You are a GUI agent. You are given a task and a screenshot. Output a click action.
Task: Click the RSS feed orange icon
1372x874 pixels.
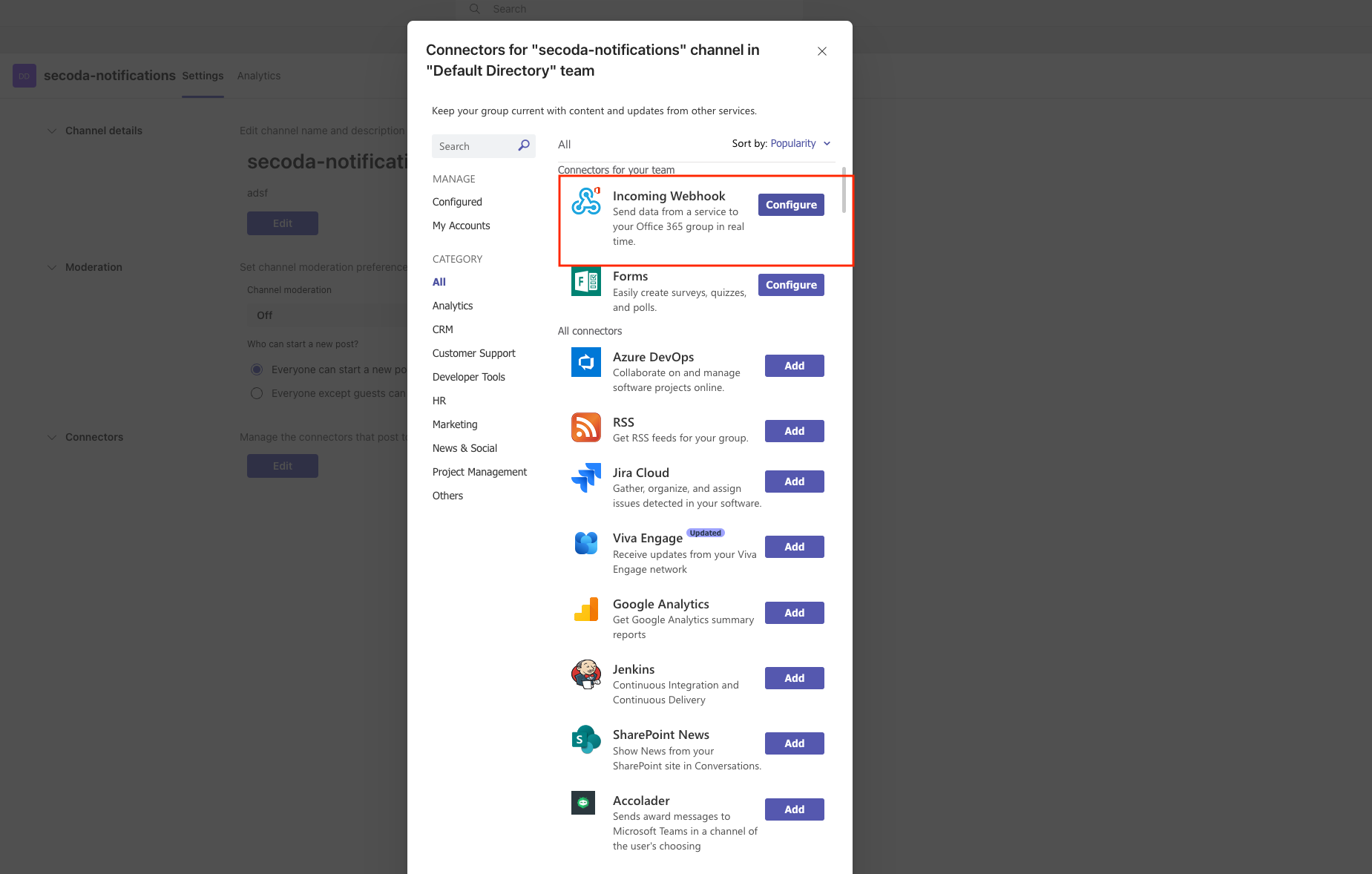click(585, 427)
